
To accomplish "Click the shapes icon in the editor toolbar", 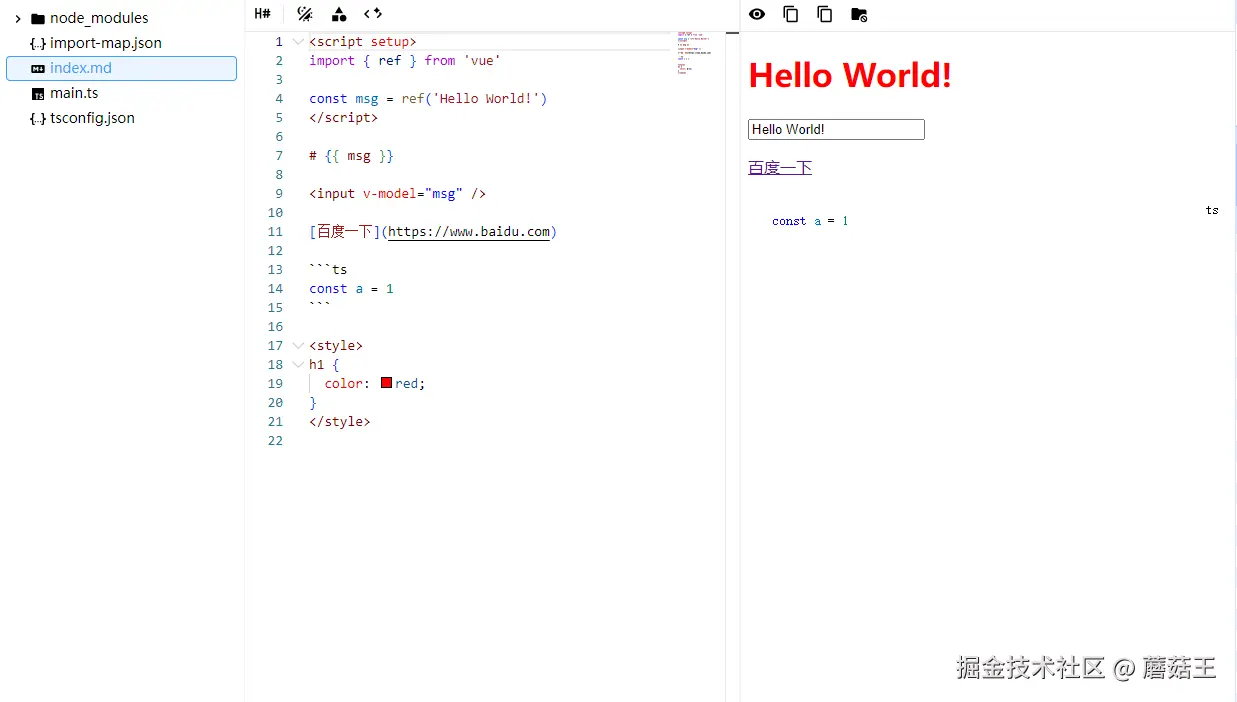I will coord(339,14).
